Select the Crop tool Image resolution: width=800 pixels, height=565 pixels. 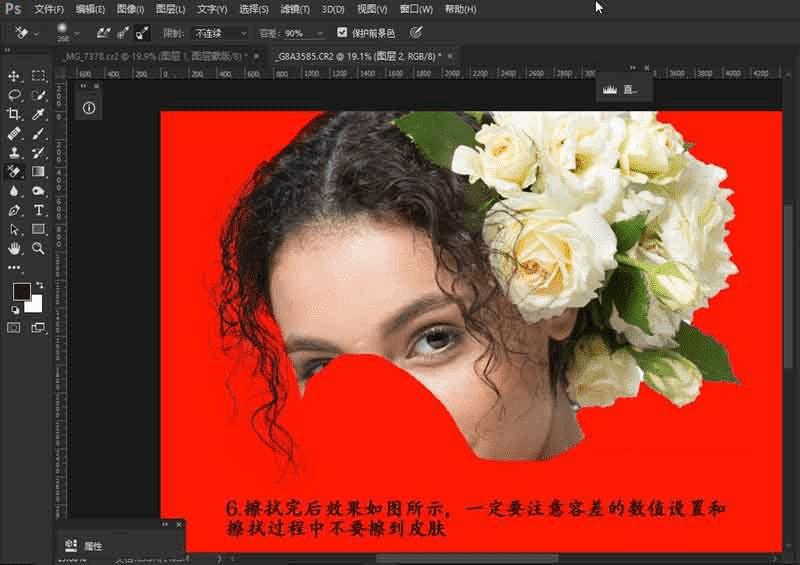click(x=15, y=114)
